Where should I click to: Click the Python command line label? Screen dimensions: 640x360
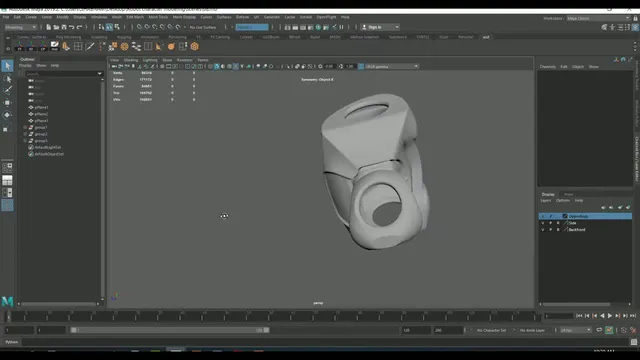point(11,342)
